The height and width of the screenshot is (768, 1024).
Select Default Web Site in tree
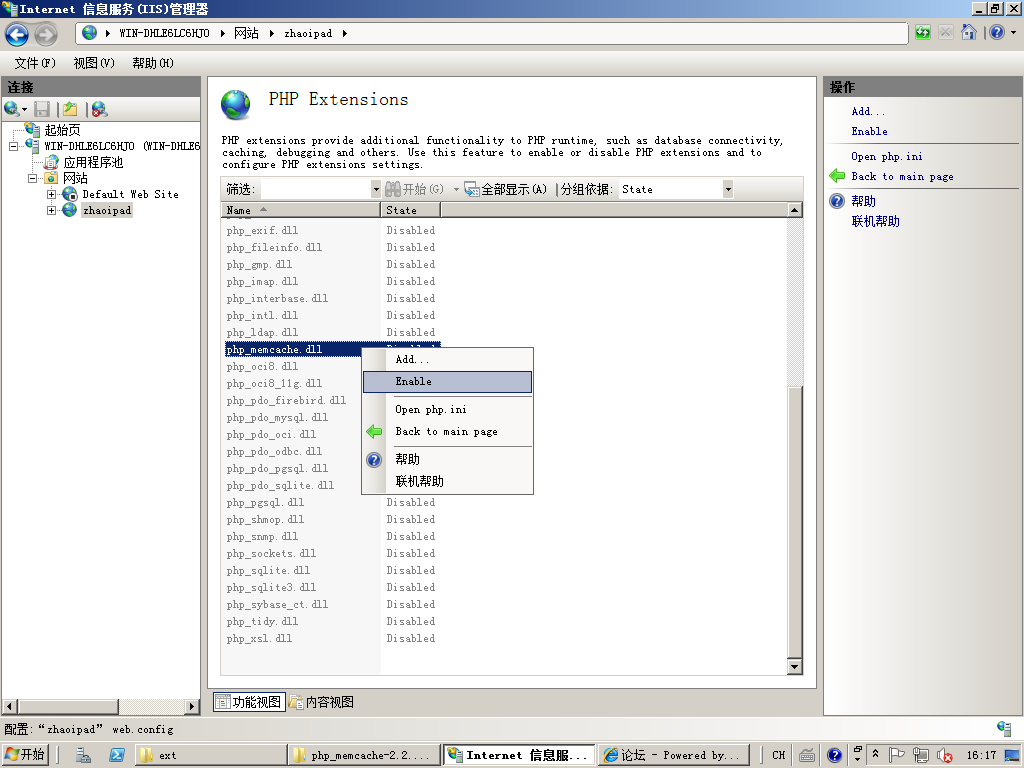pyautogui.click(x=130, y=194)
